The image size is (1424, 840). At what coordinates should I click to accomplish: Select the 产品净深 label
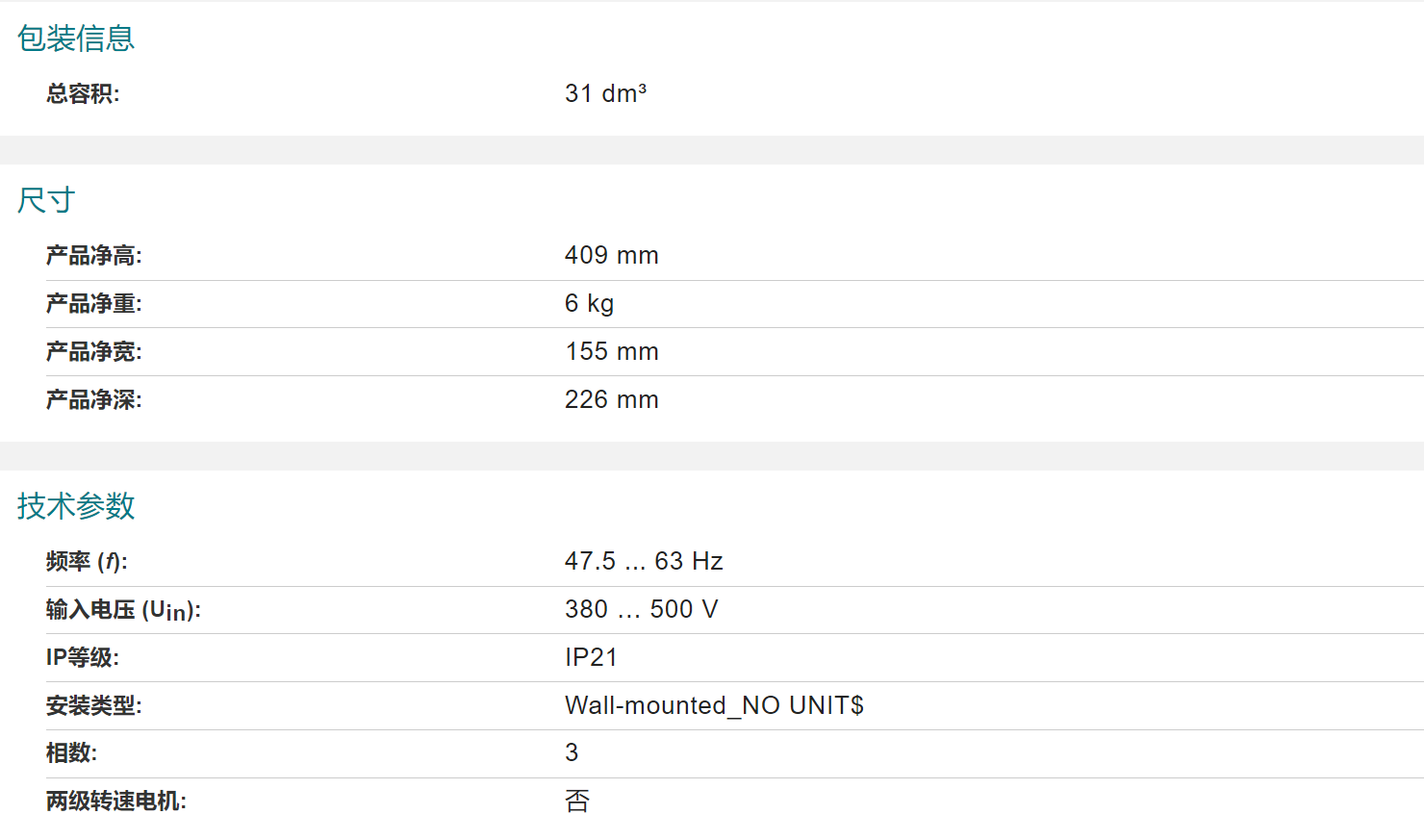(94, 399)
